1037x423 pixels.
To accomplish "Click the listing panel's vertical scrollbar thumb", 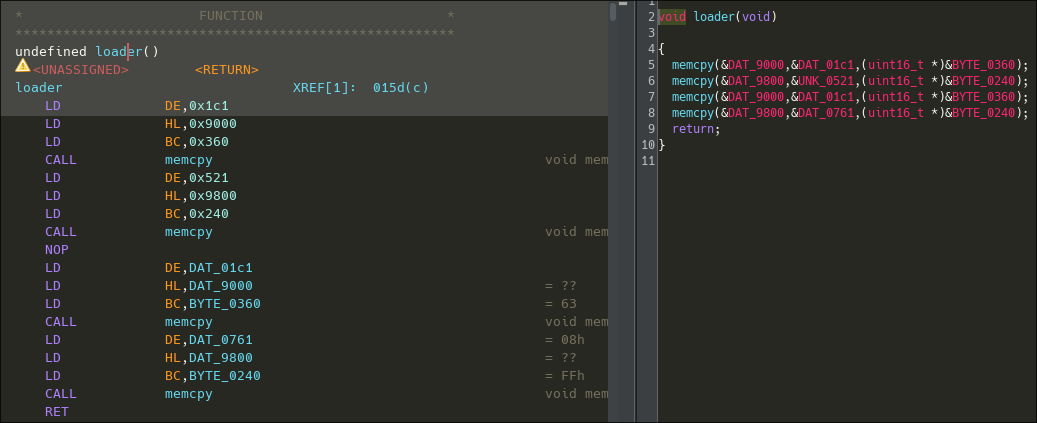I will [x=613, y=12].
